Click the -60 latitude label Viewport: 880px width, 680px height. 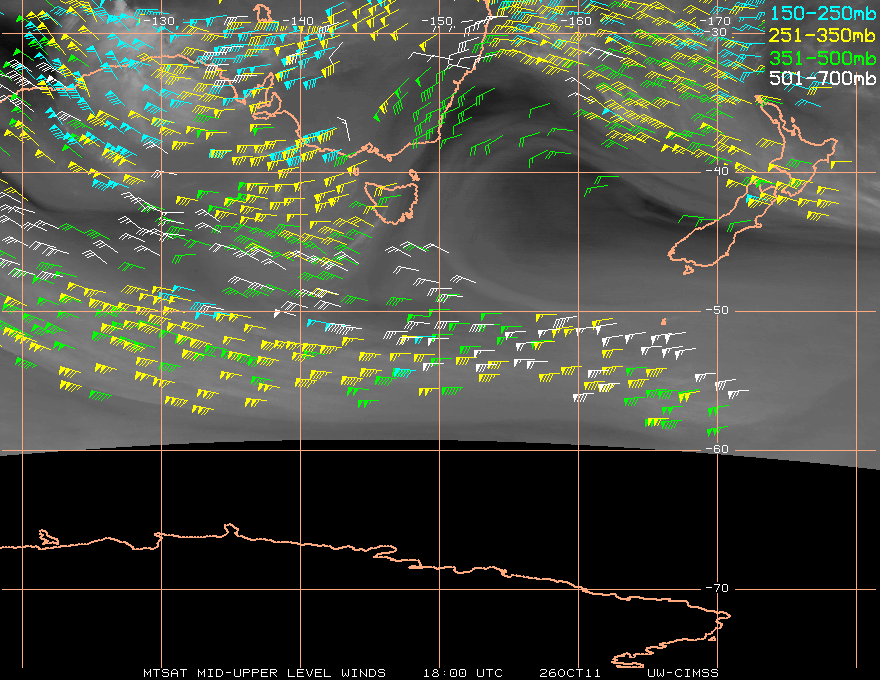click(x=717, y=449)
